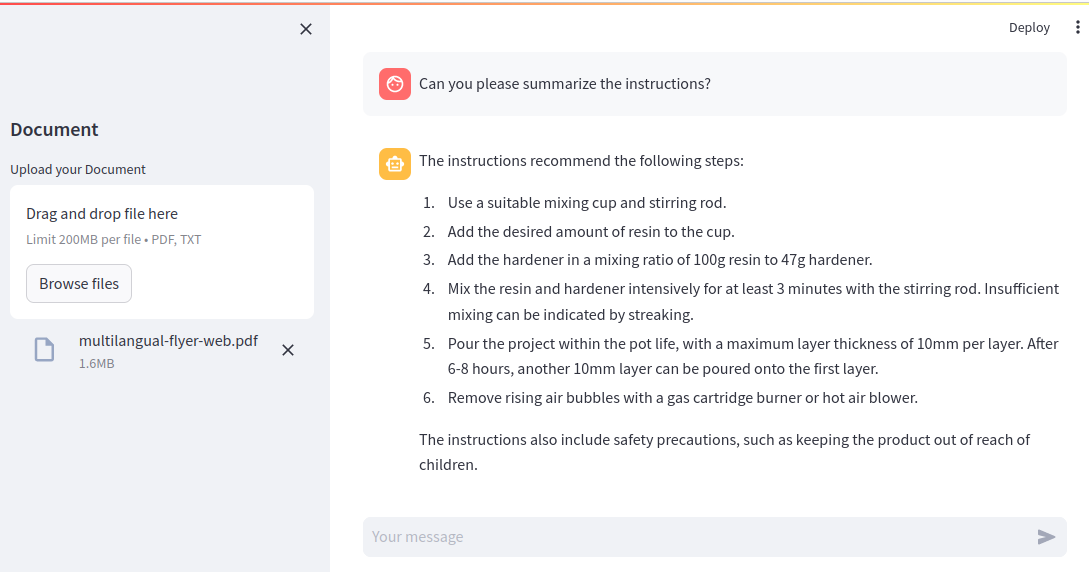Click the user question about summarizing instructions

coord(565,83)
